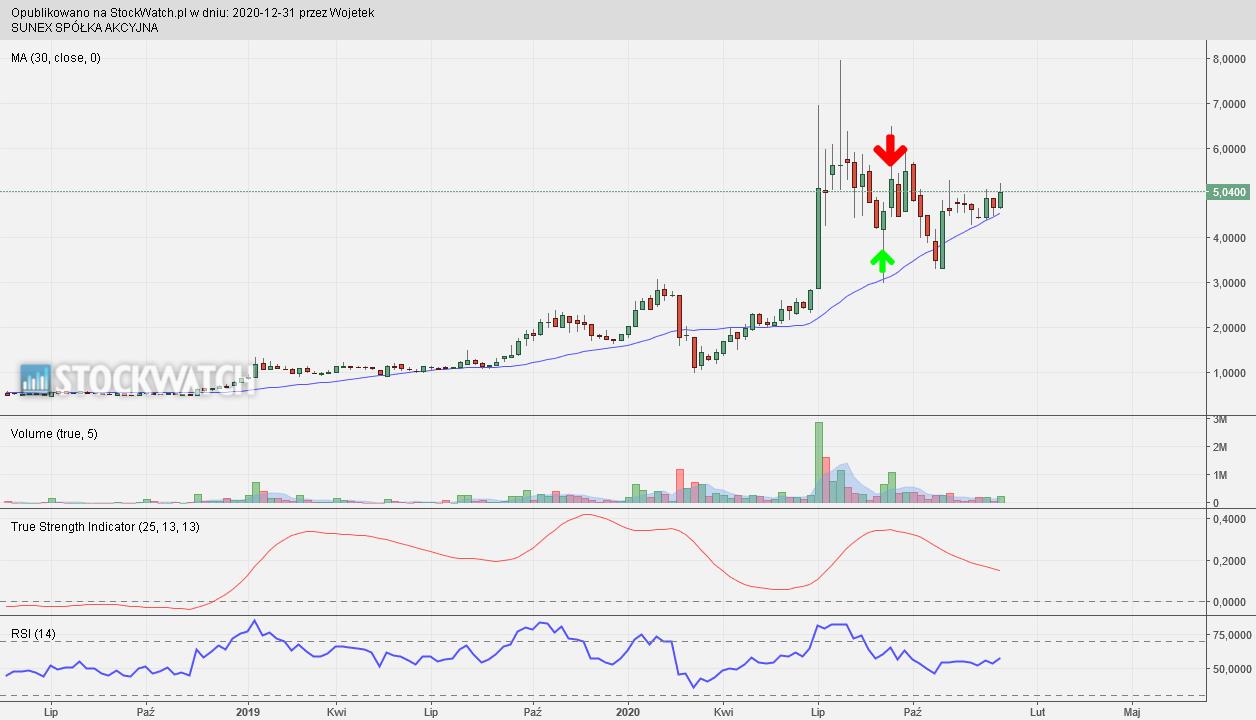Click the 7,0000 price axis value

click(1229, 104)
